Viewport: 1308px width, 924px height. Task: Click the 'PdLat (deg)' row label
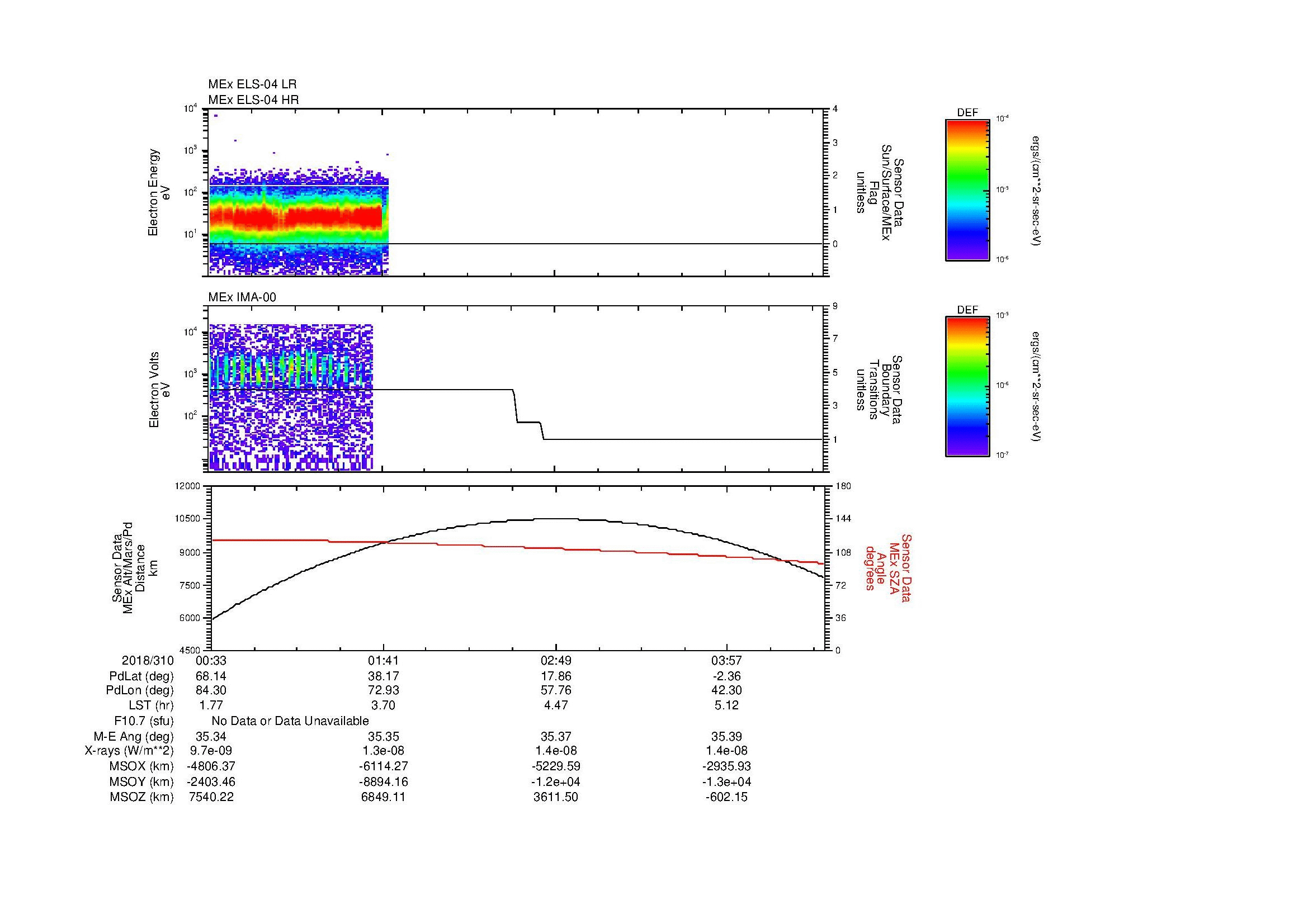pyautogui.click(x=141, y=676)
